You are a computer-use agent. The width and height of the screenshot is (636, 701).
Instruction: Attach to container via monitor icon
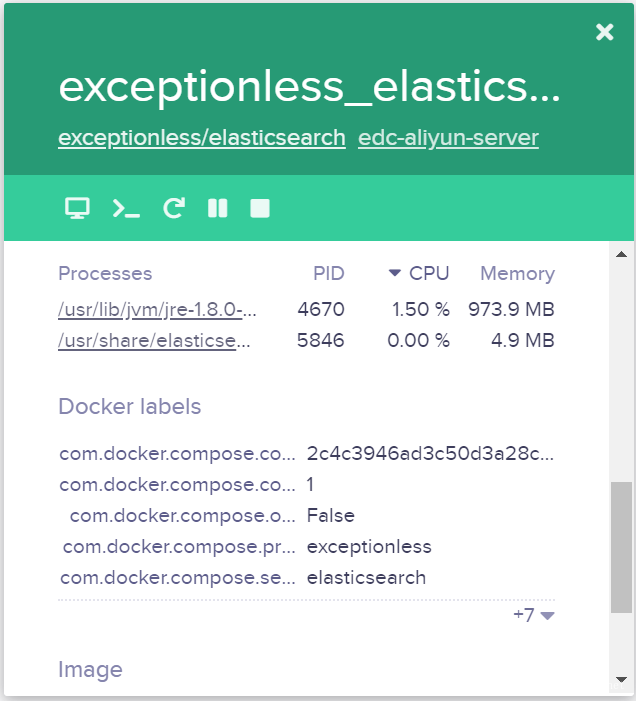(77, 208)
